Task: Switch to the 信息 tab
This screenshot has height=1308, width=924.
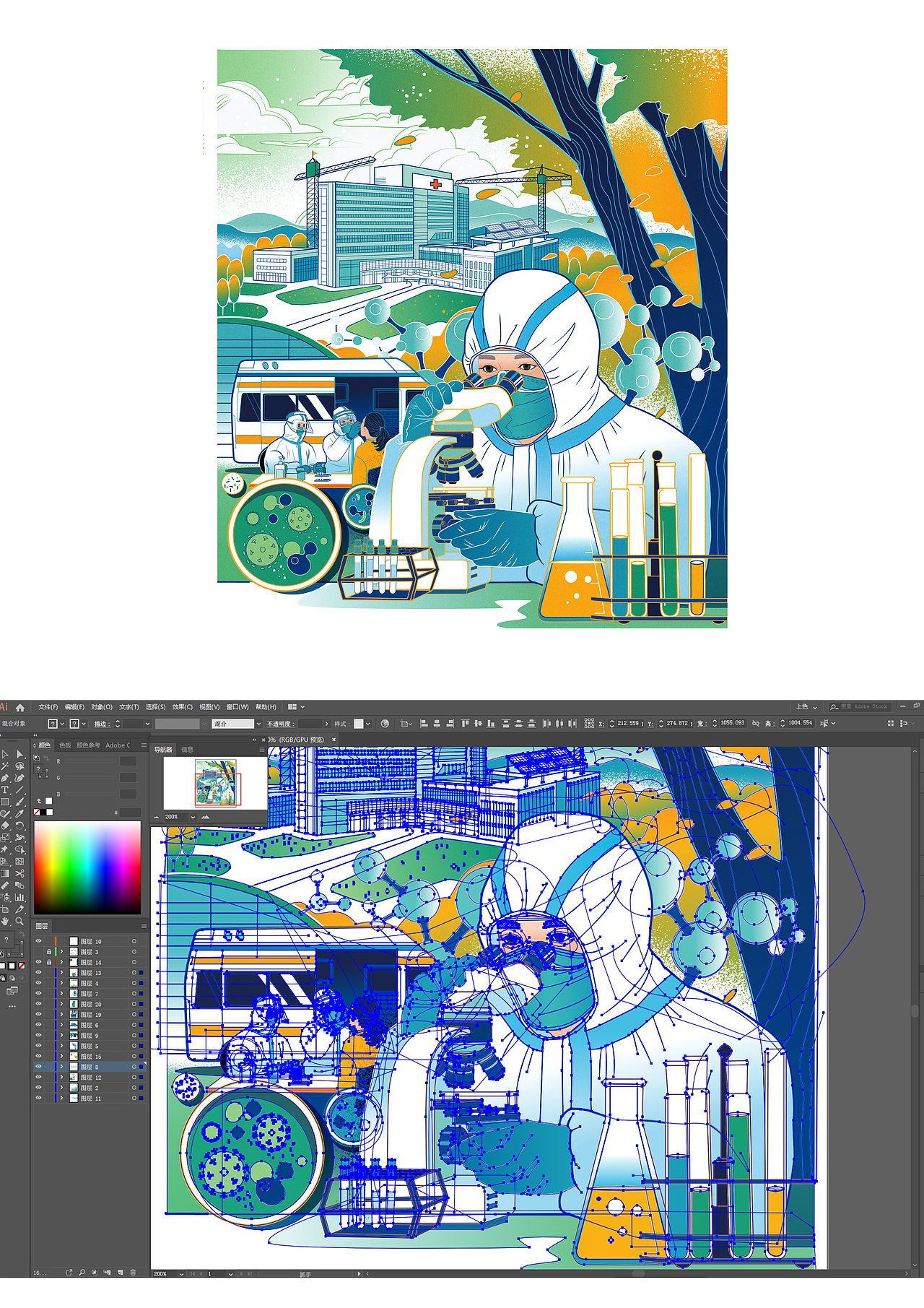Action: (x=187, y=750)
